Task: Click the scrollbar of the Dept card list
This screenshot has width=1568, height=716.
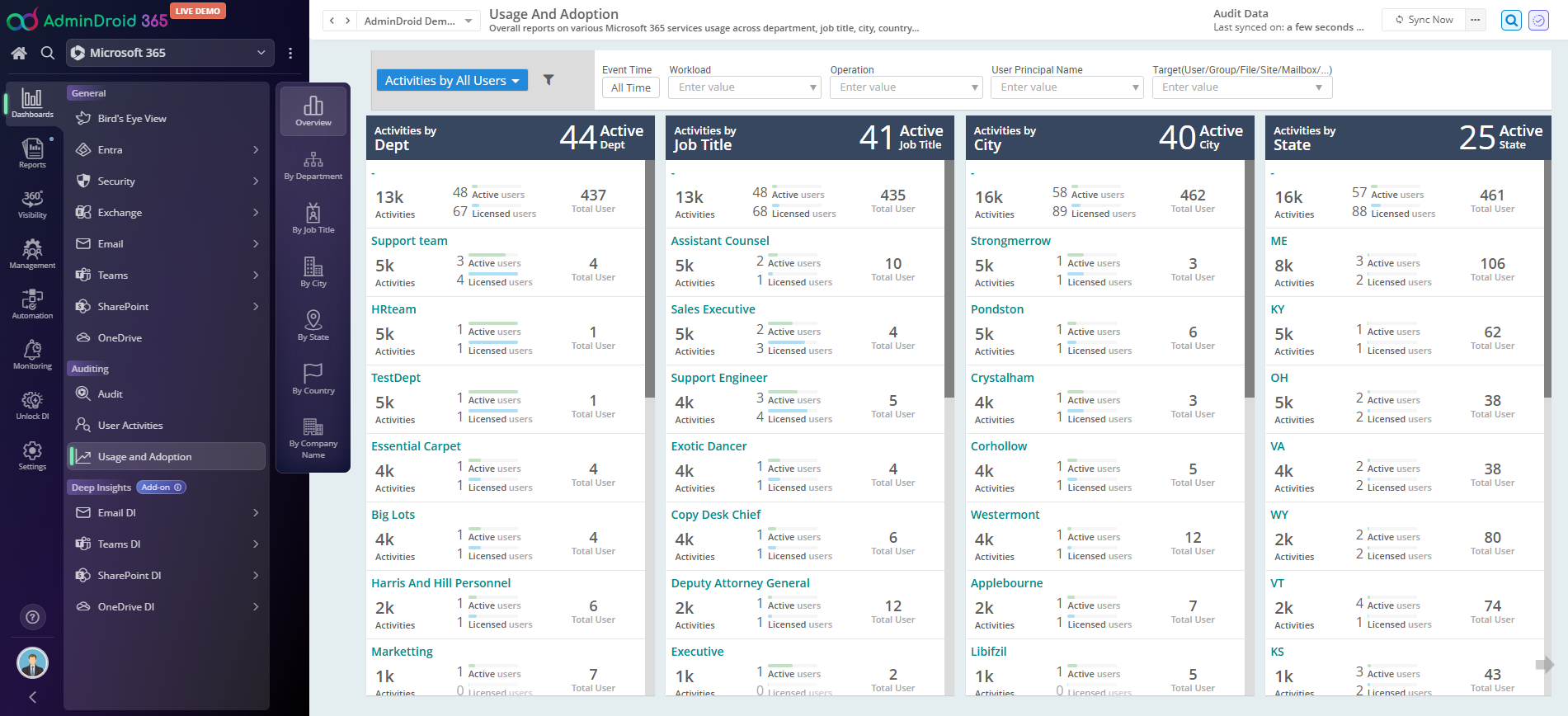Action: pyautogui.click(x=649, y=279)
